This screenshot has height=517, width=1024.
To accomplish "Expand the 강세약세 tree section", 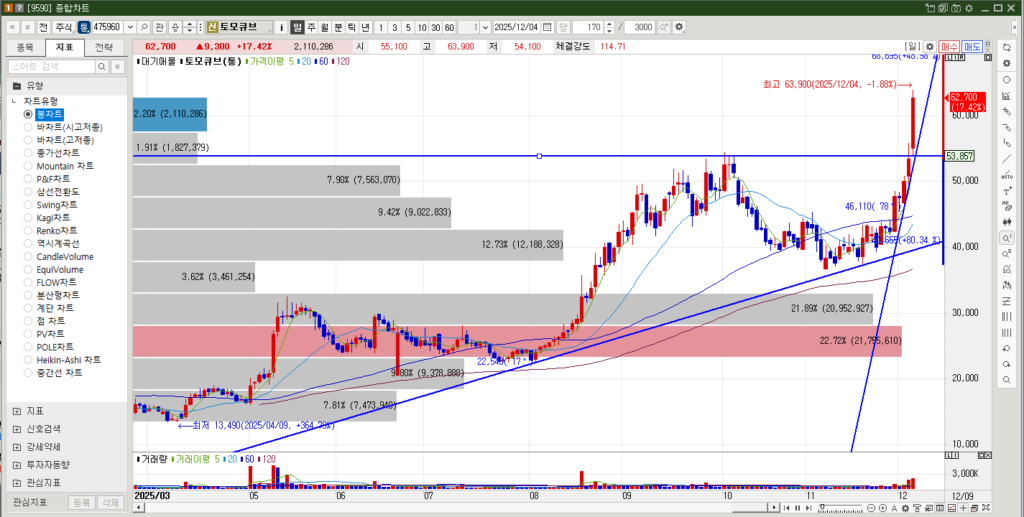I will 16,446.
